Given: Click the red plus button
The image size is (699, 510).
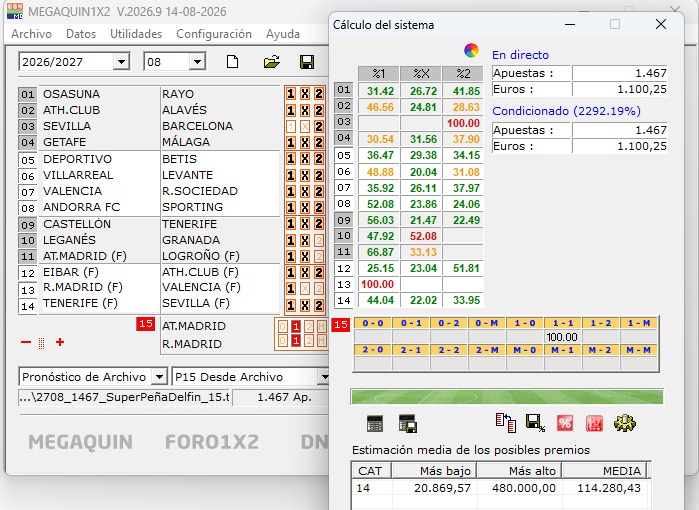Looking at the screenshot, I should tap(60, 342).
